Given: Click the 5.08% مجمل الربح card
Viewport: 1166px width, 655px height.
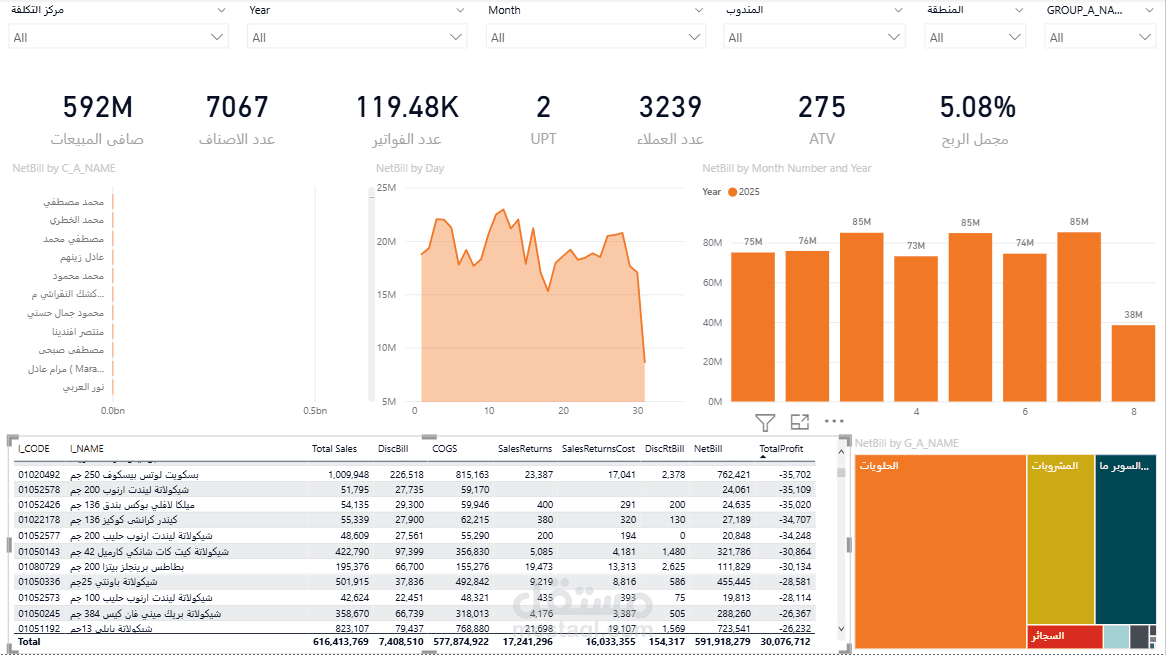Looking at the screenshot, I should pyautogui.click(x=976, y=119).
